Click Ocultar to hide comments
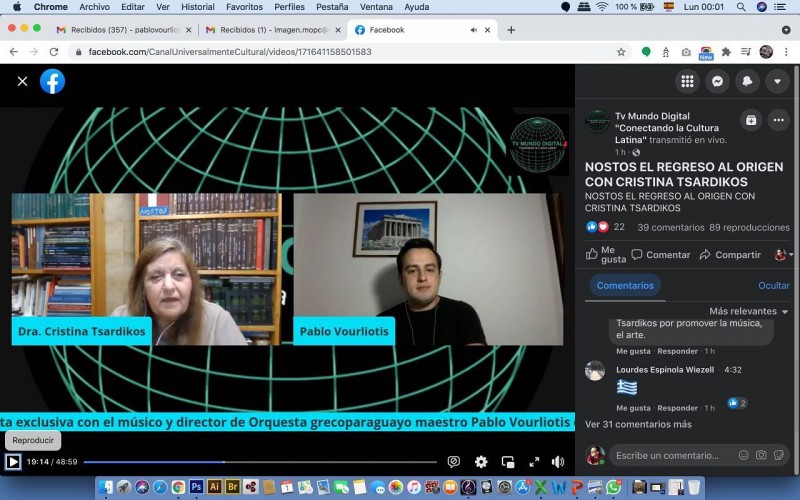 click(773, 286)
